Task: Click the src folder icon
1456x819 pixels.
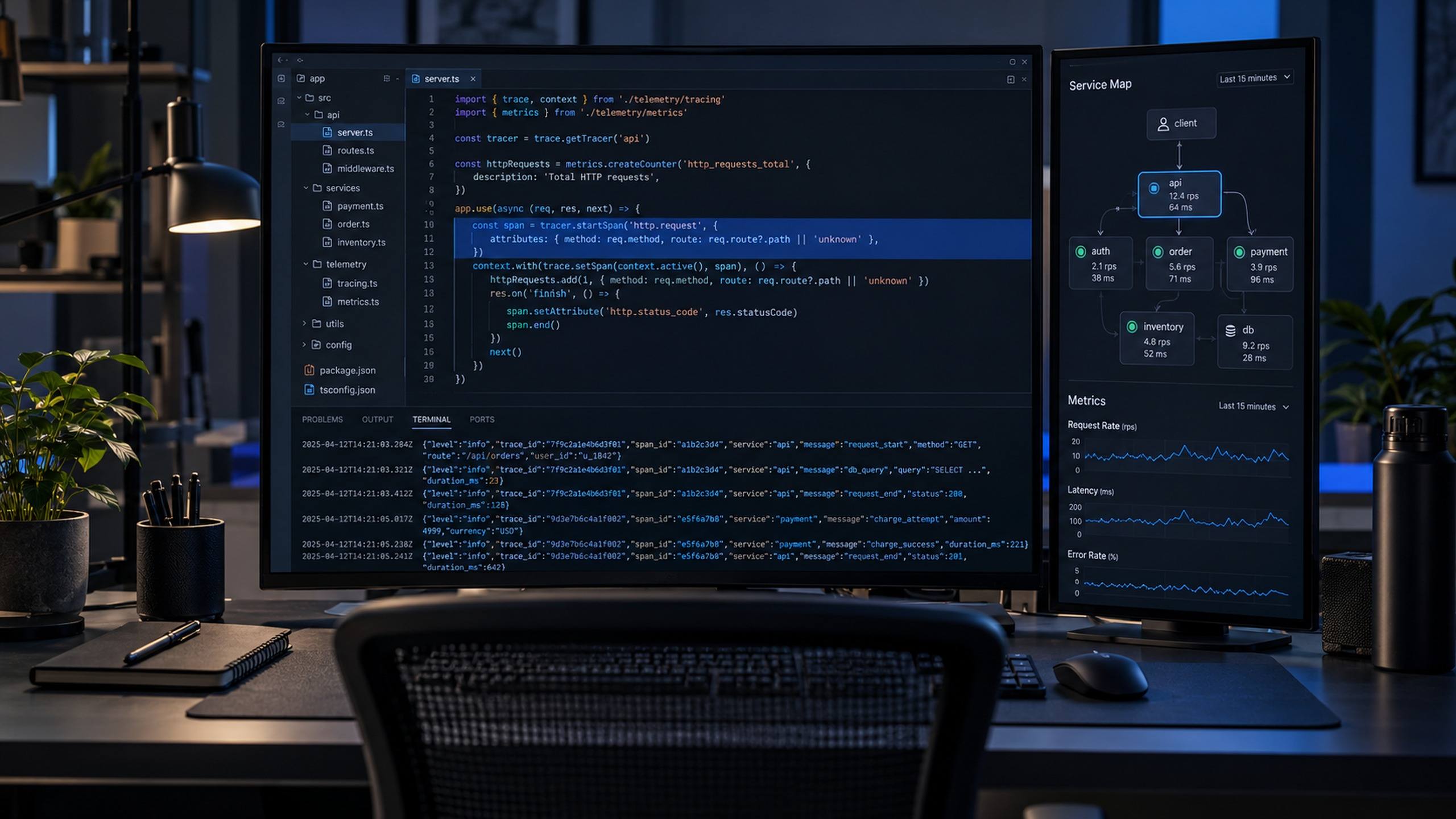Action: 310,98
